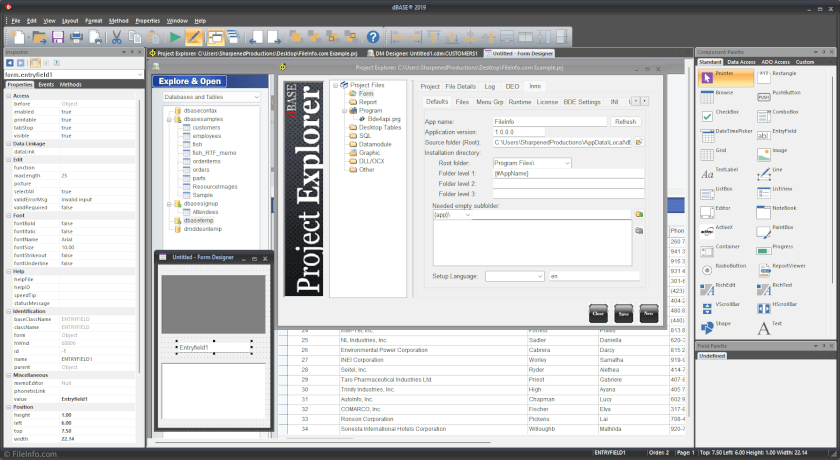Open the Databases and Tables dropdown
Screen dimensions: 840x460
click(x=256, y=97)
